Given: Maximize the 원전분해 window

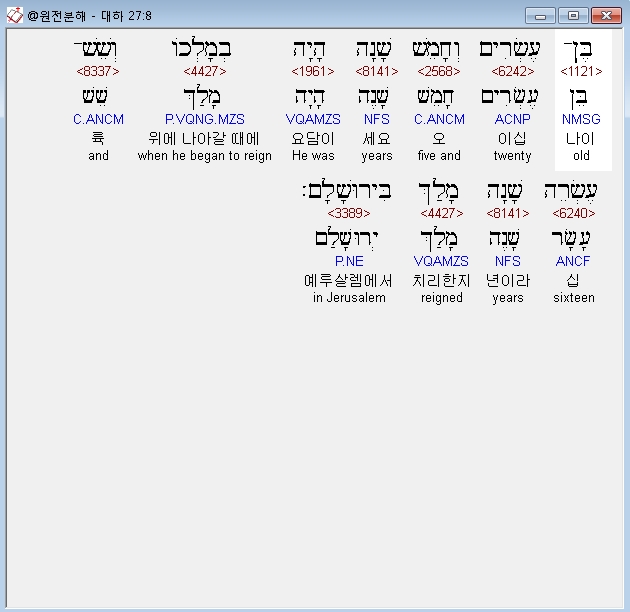Looking at the screenshot, I should tap(573, 16).
